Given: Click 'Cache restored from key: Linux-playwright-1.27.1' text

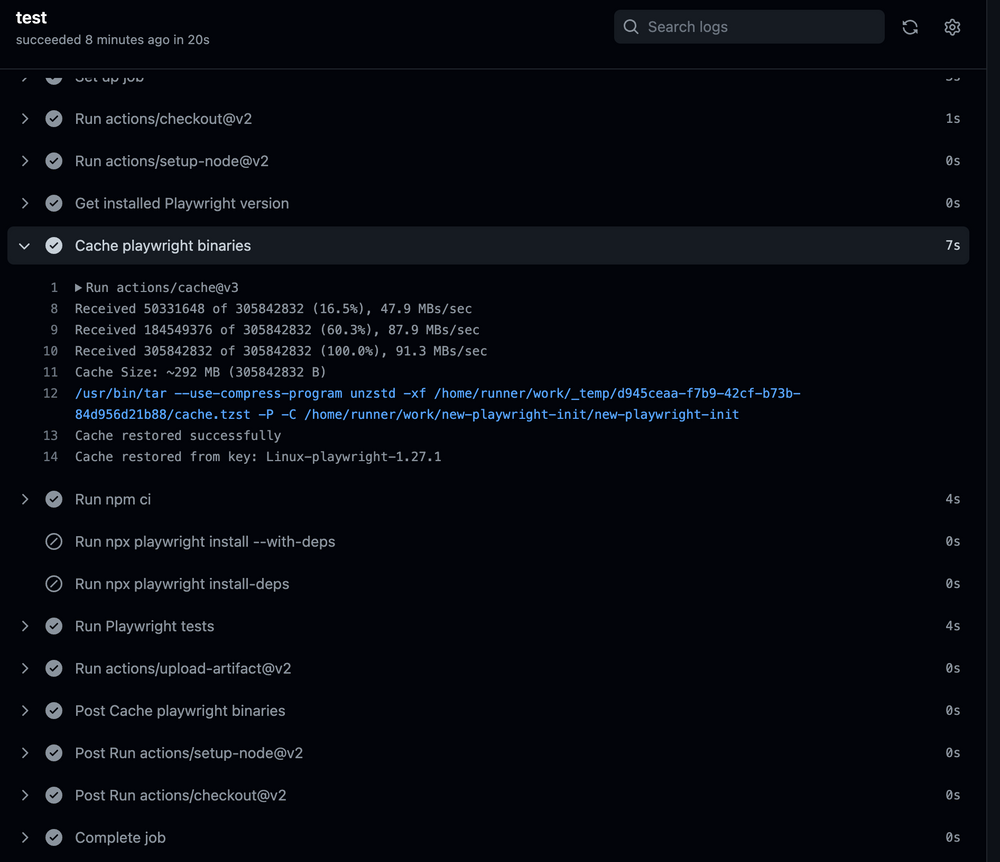Looking at the screenshot, I should [258, 457].
